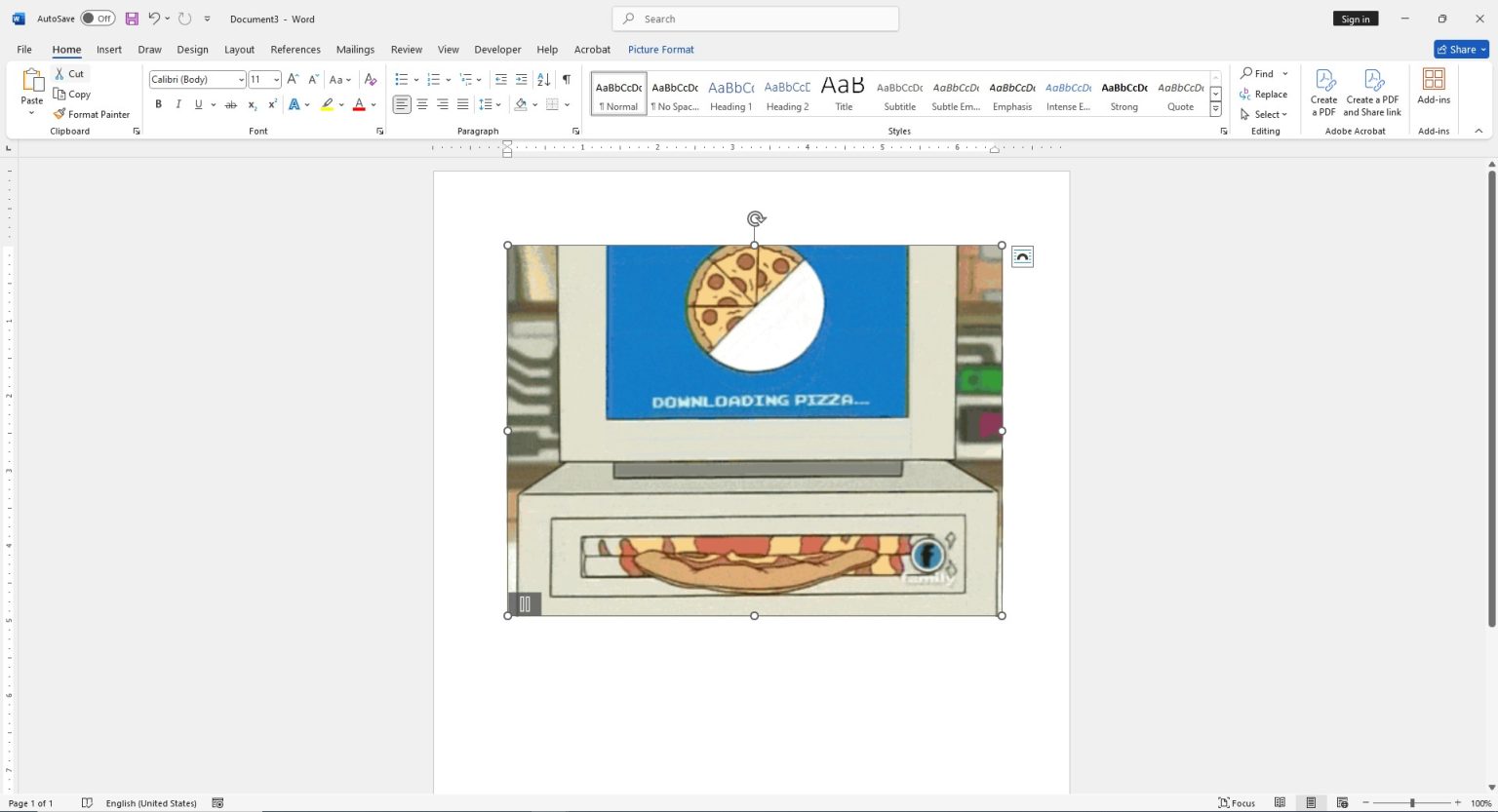Turn on the AutoSave switch
Image resolution: width=1498 pixels, height=812 pixels.
click(98, 19)
